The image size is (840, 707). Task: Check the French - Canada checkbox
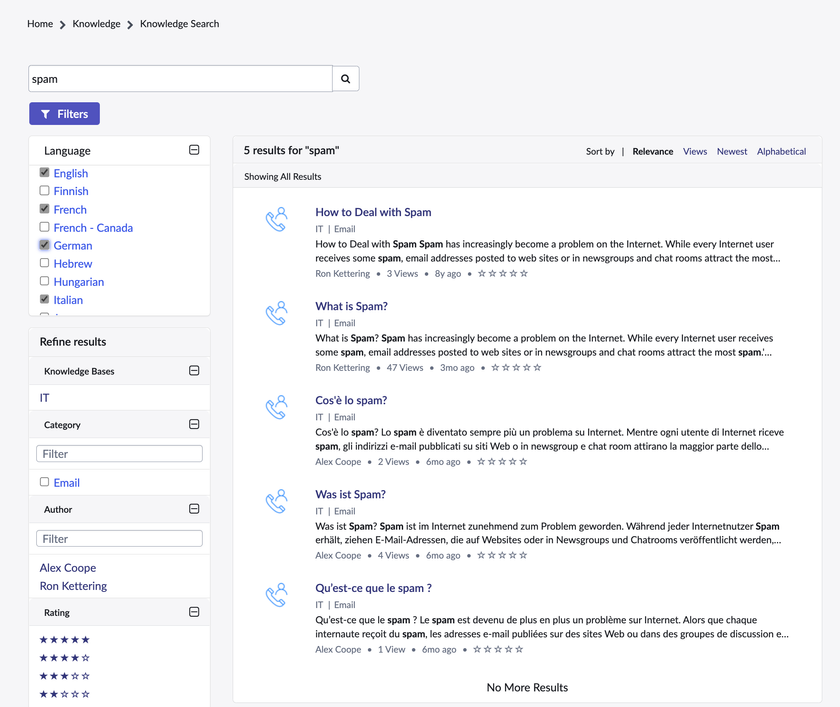(x=44, y=227)
